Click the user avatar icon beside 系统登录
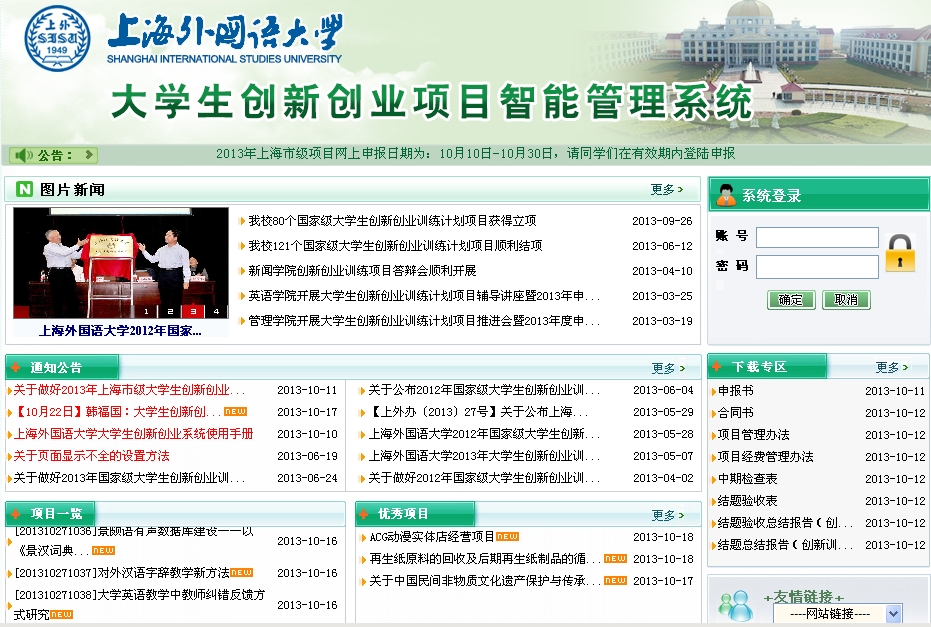 coord(726,195)
